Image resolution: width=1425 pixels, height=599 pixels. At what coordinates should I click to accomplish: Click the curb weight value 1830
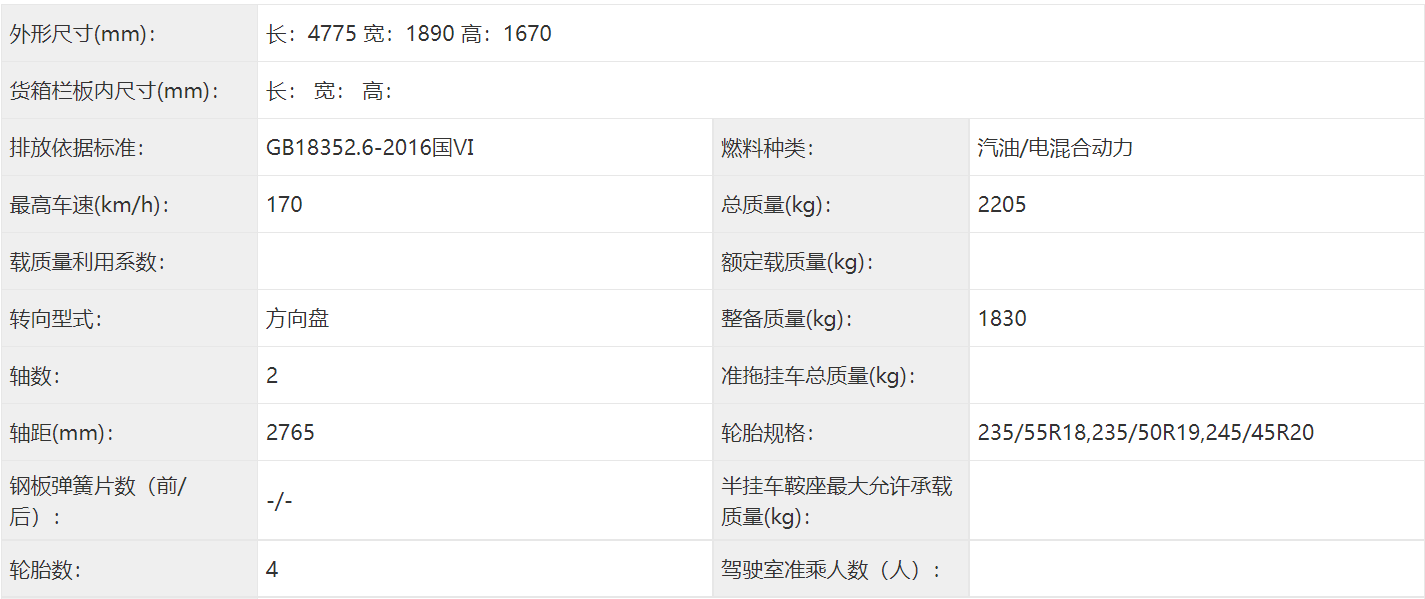tap(1002, 319)
